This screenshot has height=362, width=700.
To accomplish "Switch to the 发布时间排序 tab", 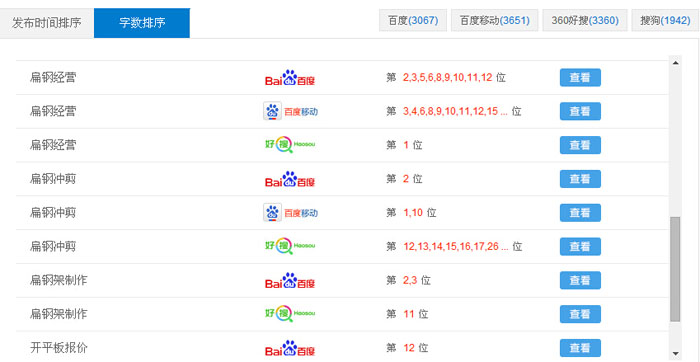I will click(x=46, y=23).
